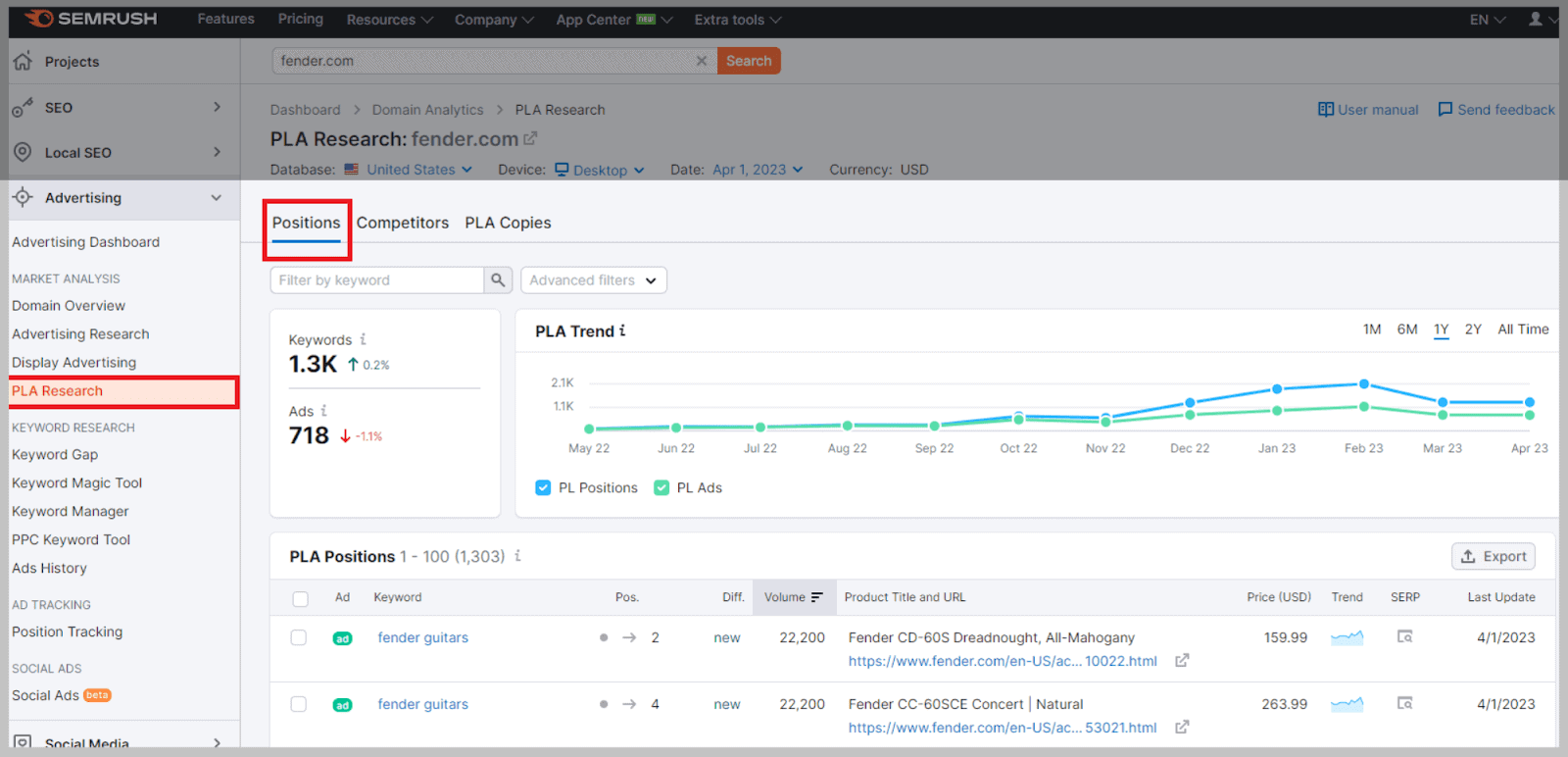Select all rows checkbox in table header

300,598
